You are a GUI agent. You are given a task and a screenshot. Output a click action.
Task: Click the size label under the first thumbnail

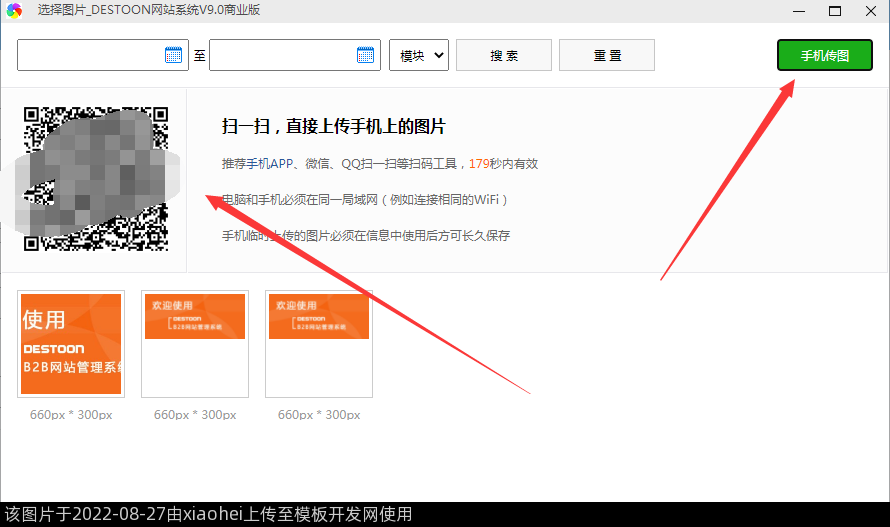71,414
